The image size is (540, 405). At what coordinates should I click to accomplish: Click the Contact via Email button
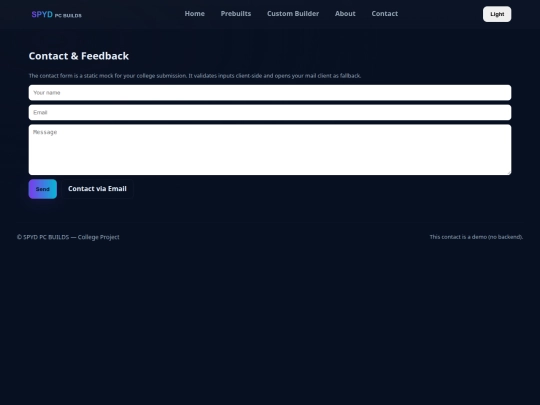click(97, 189)
